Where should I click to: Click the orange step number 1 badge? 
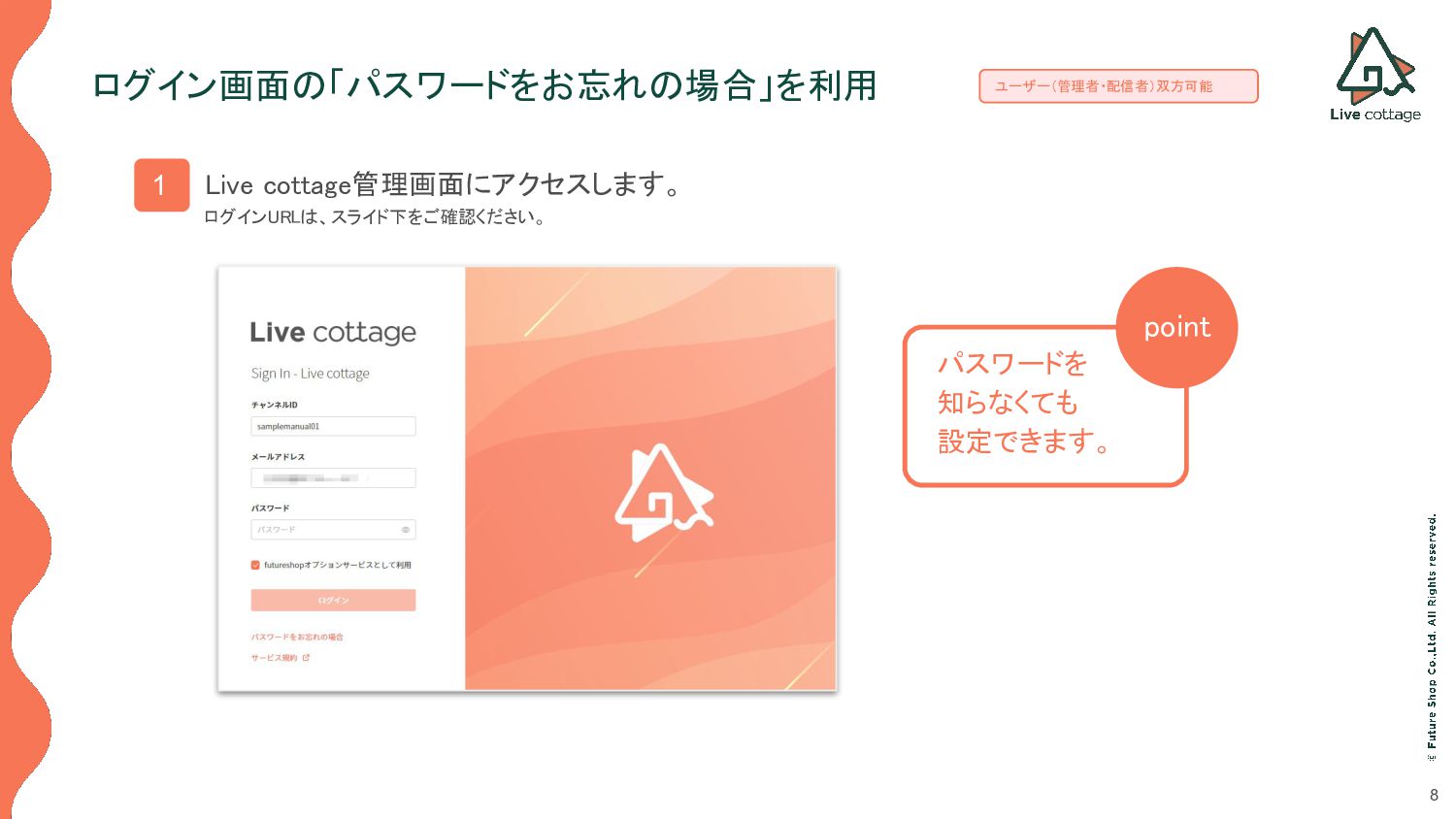pyautogui.click(x=161, y=185)
